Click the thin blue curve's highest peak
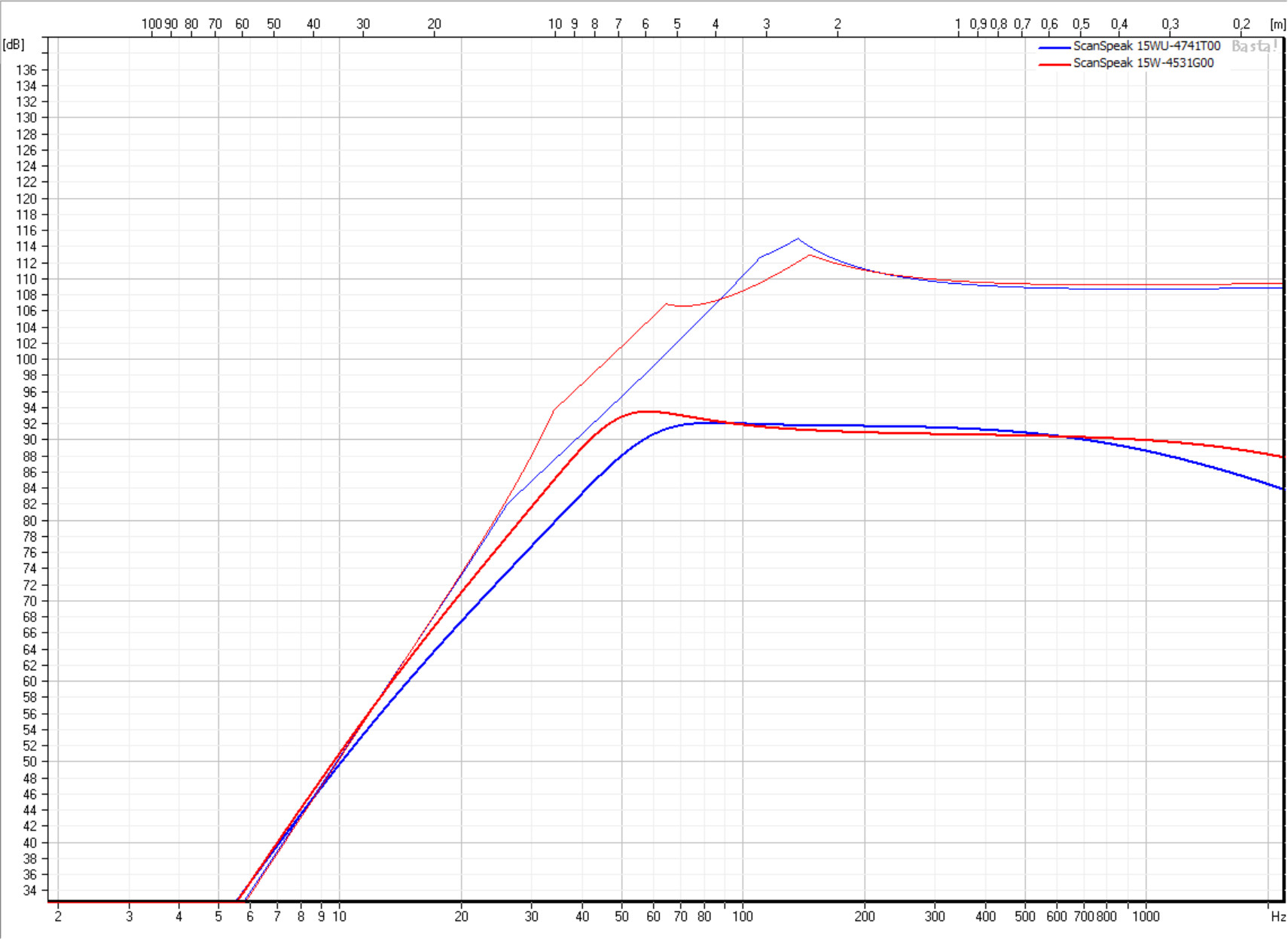This screenshot has width=1288, height=939. point(798,239)
